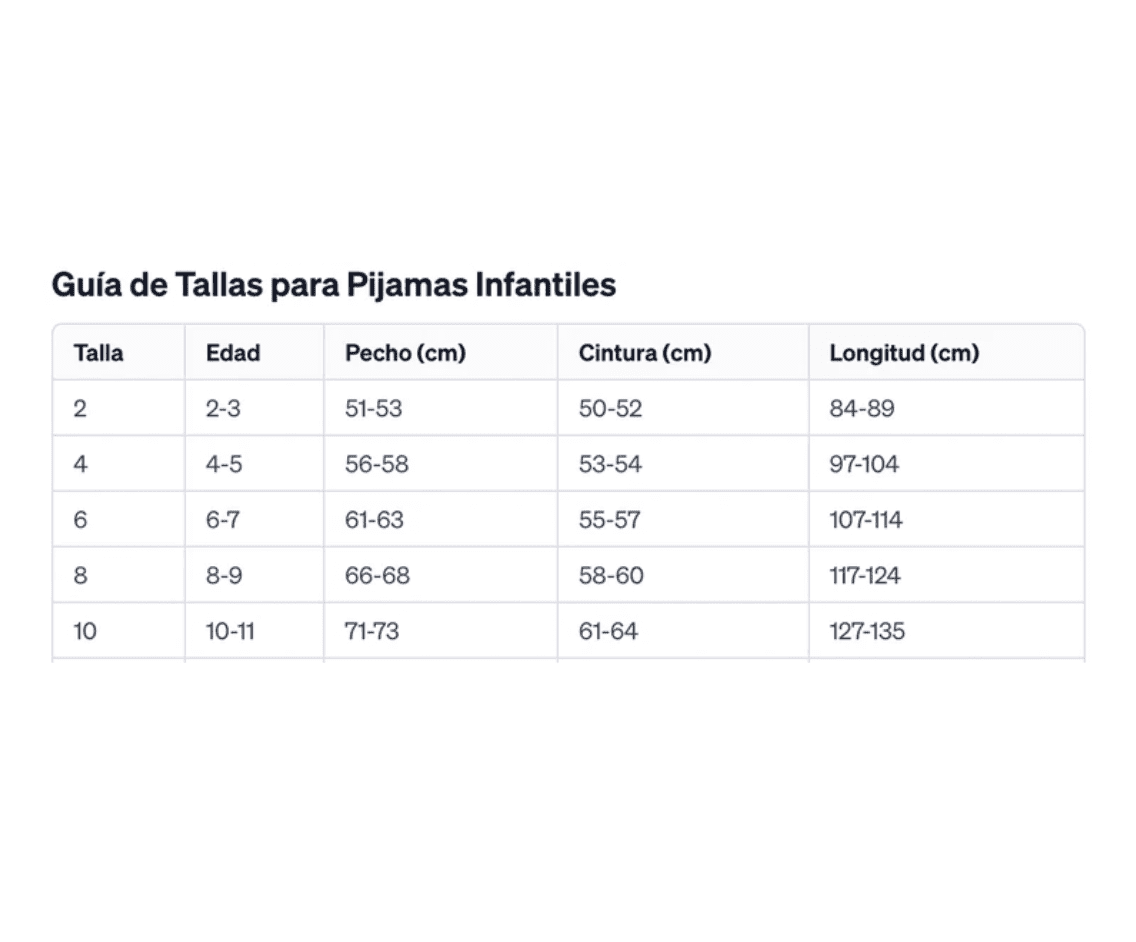The width and height of the screenshot is (1136, 942).
Task: Select the 10-11 age cell
Action: [x=230, y=631]
